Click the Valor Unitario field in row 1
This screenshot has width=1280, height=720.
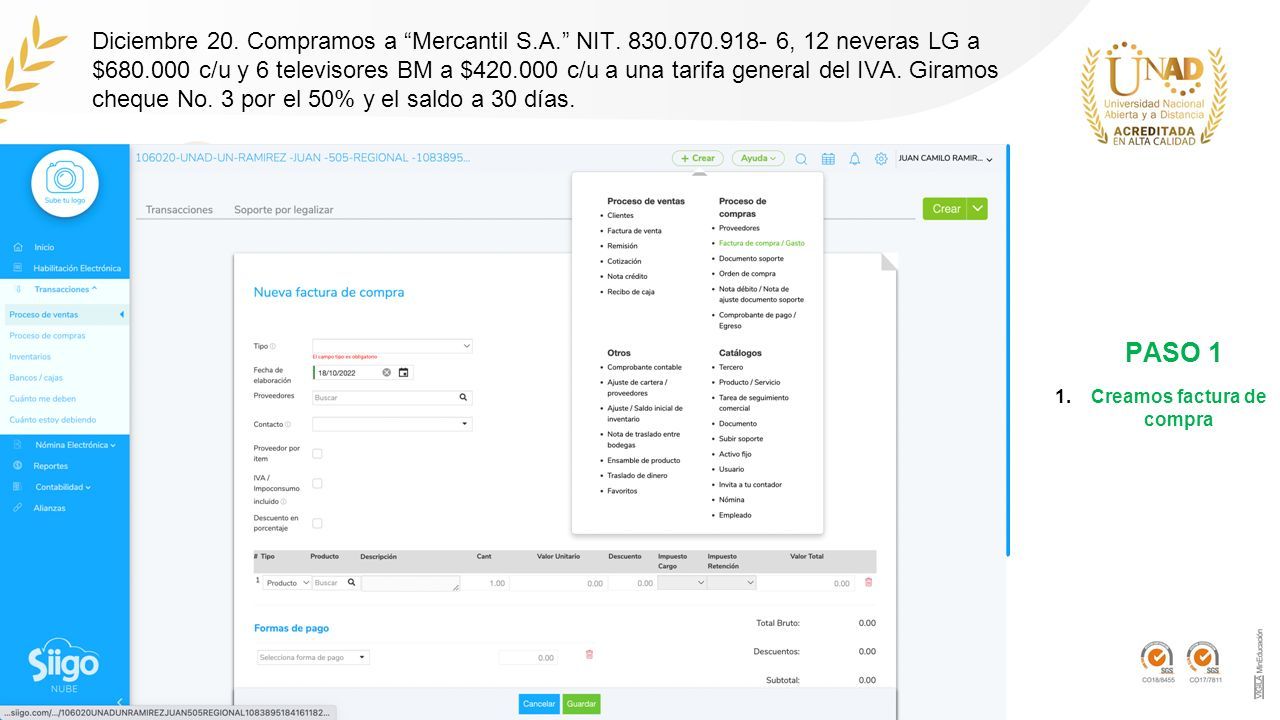point(558,583)
